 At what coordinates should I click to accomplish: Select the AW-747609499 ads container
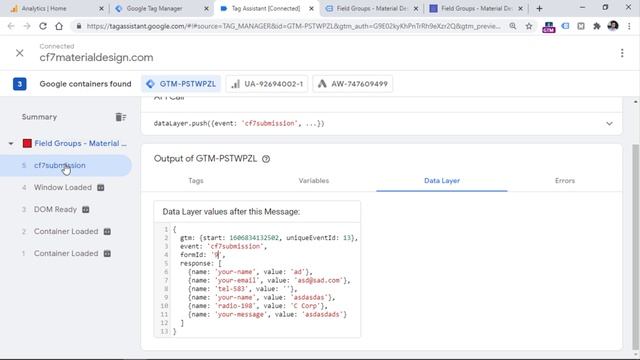click(353, 84)
